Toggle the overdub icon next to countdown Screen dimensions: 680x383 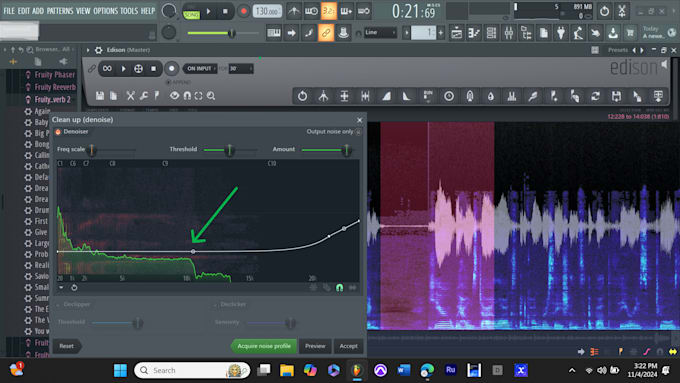(x=347, y=11)
